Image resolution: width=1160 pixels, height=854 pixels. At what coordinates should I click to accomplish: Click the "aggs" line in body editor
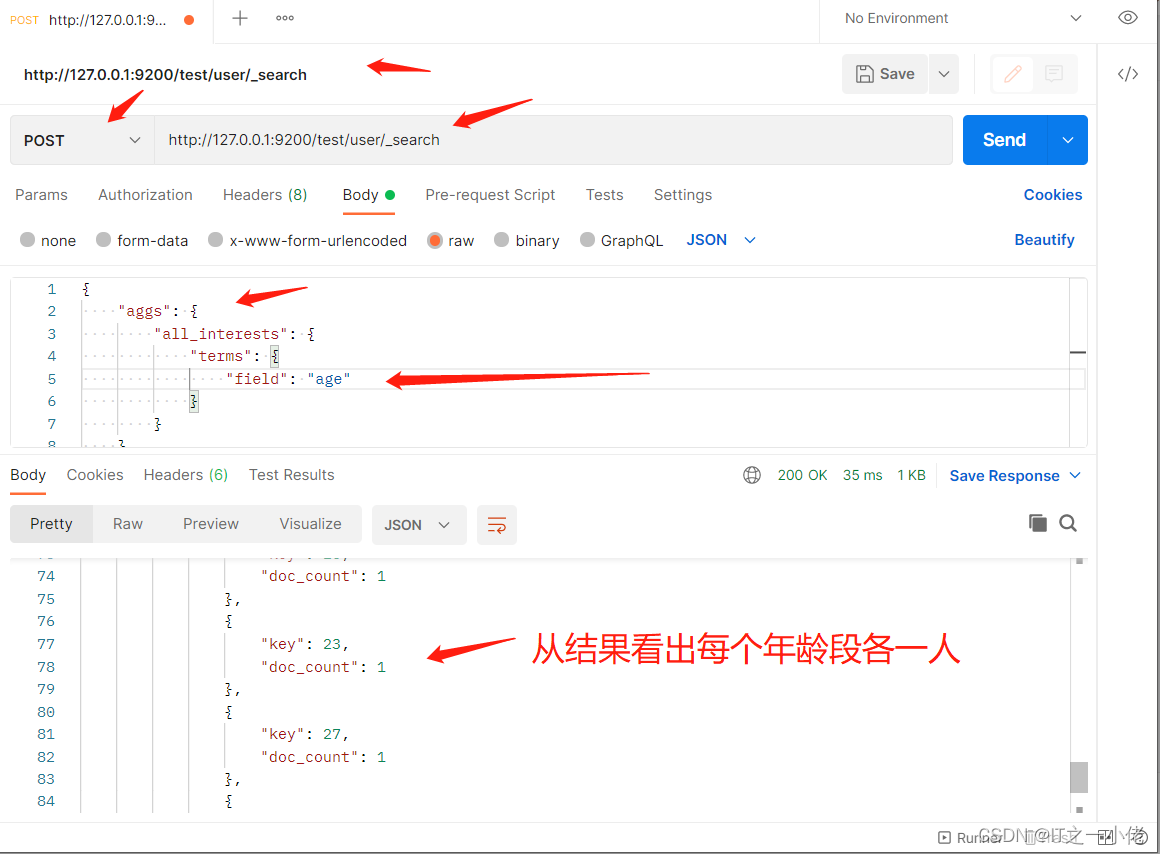click(158, 312)
